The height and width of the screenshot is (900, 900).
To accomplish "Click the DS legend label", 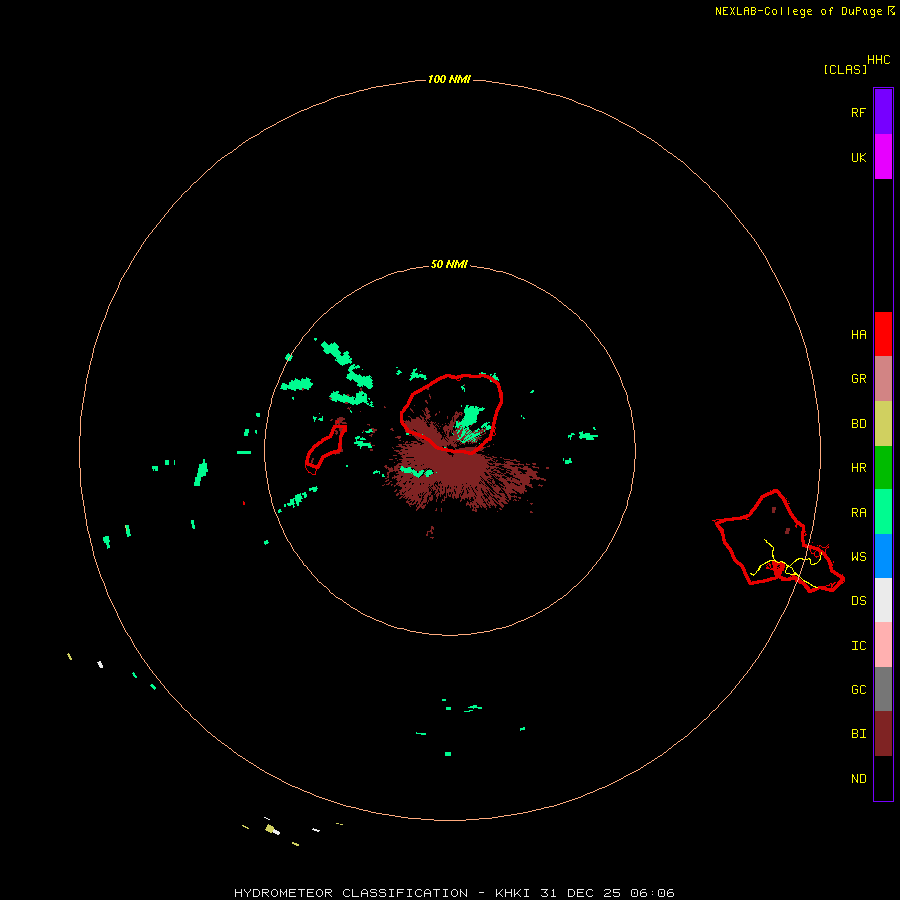I will [x=858, y=601].
